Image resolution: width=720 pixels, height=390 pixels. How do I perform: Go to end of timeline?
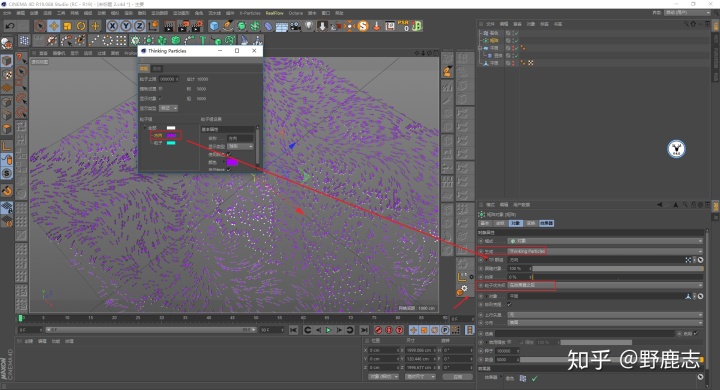coord(364,330)
